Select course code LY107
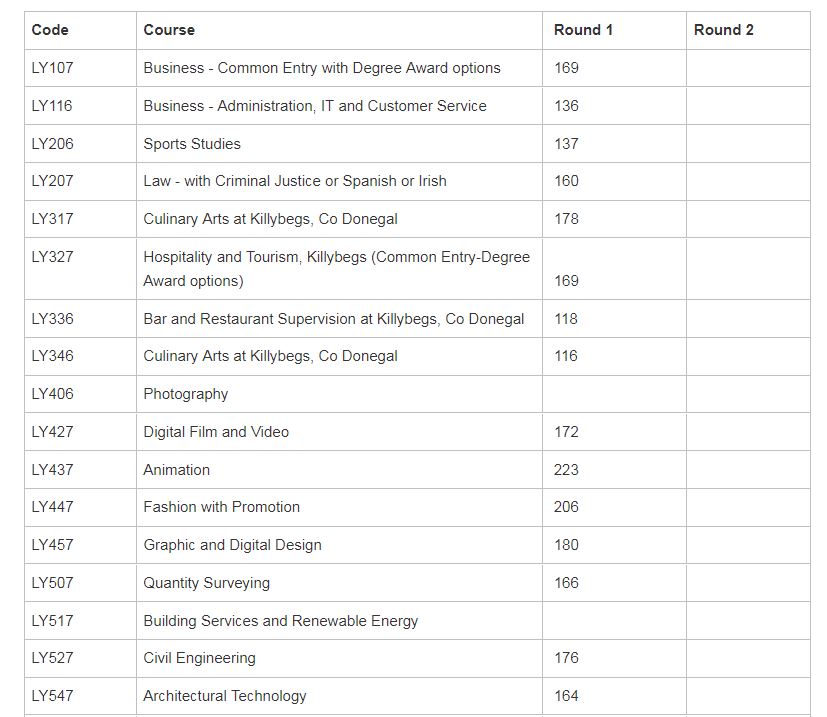This screenshot has height=717, width=827. (x=52, y=68)
